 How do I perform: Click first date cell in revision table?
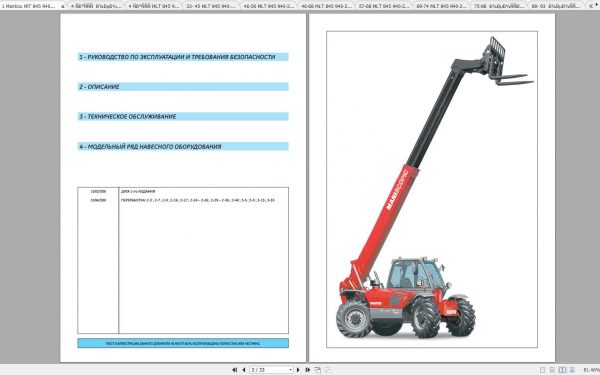point(98,191)
